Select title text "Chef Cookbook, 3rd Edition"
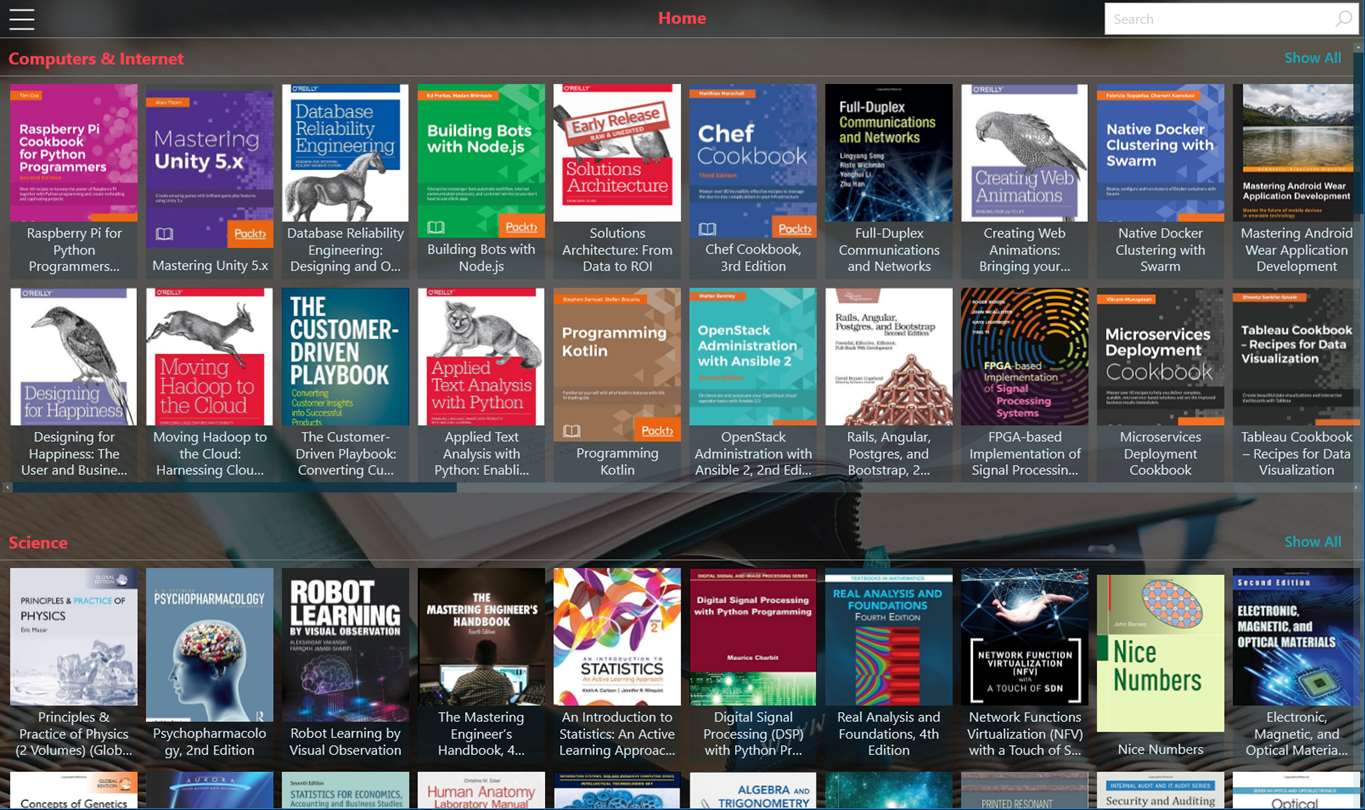 click(753, 258)
